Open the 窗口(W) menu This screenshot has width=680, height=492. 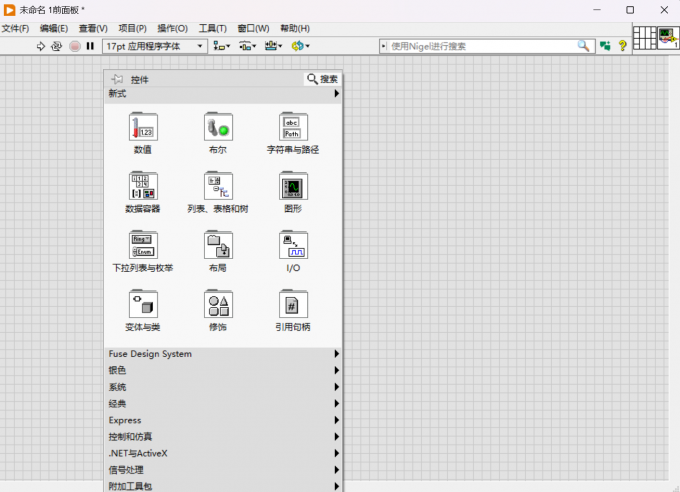click(x=253, y=29)
